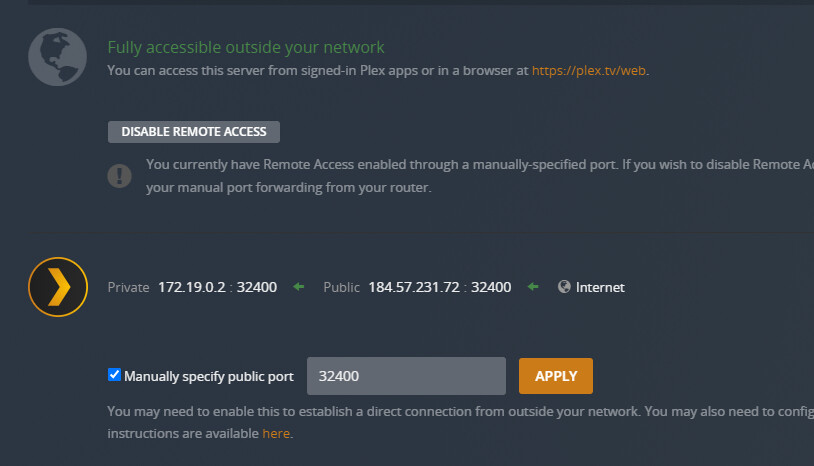This screenshot has width=814, height=466.
Task: Click the public IP address 184.57.231.72
Action: (413, 288)
